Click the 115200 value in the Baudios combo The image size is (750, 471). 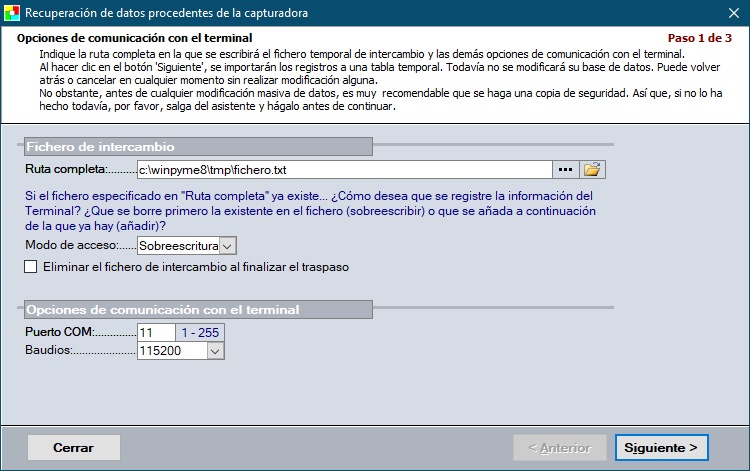point(170,351)
